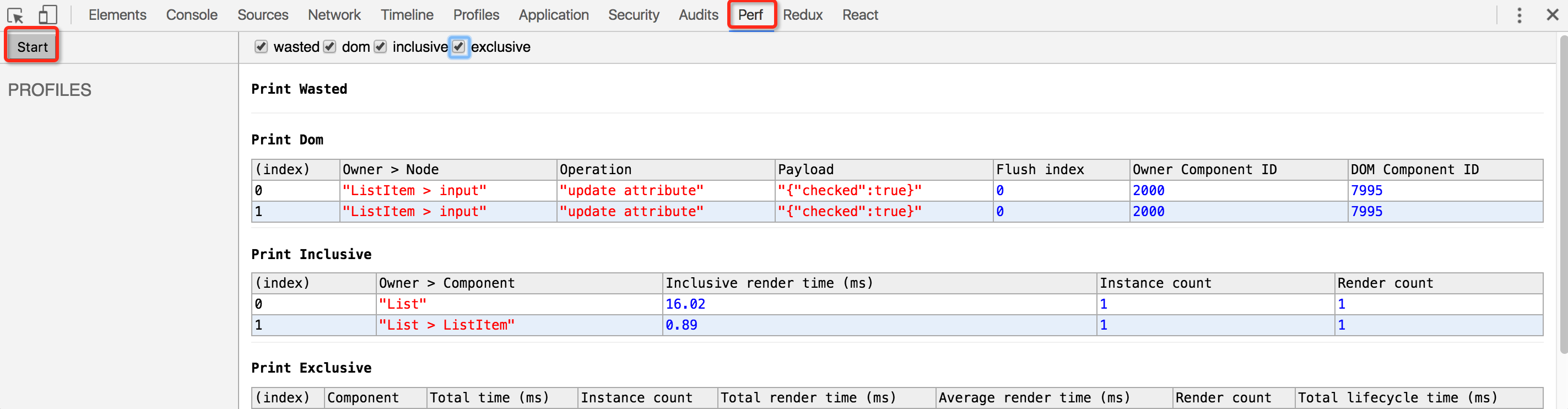Open the Network tab
The image size is (1568, 409).
pos(334,14)
